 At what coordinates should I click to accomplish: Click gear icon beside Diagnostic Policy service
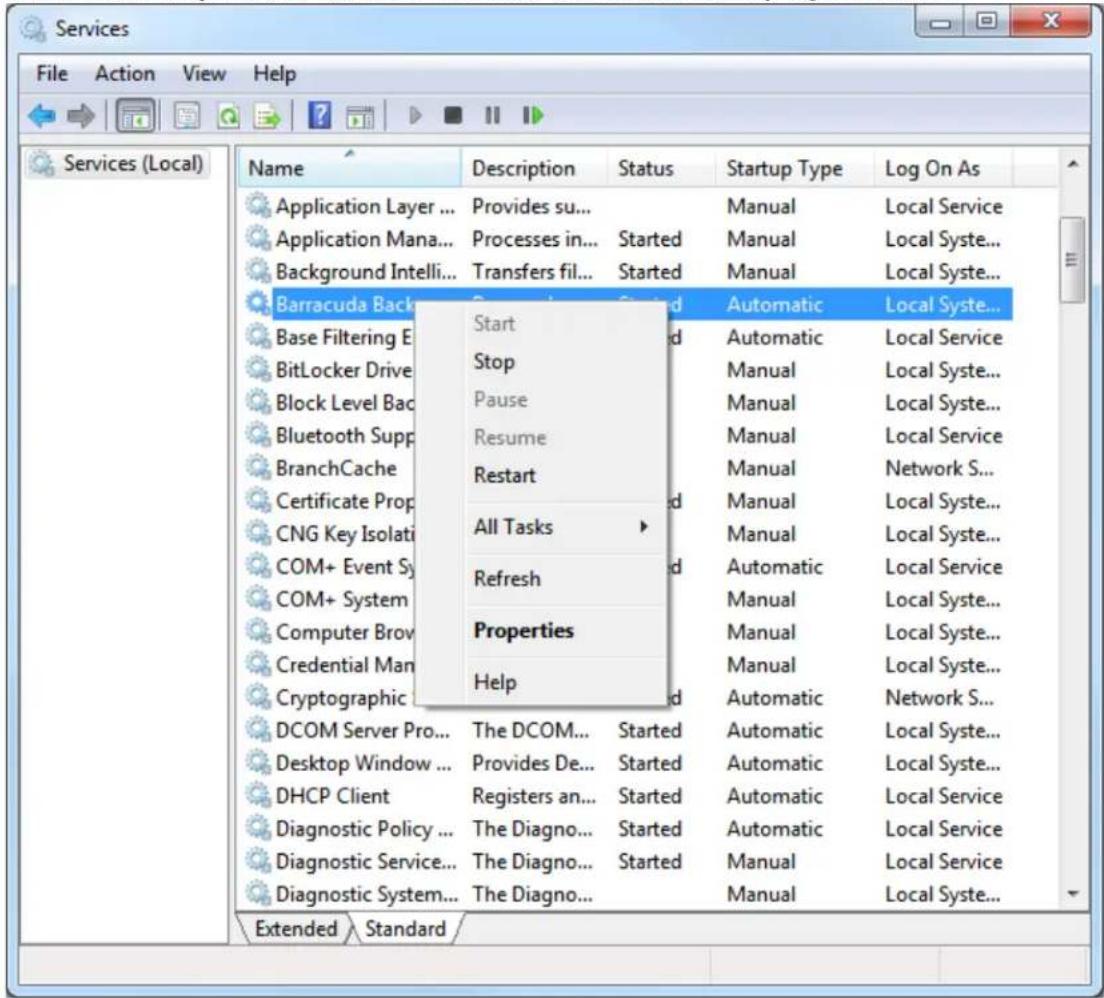[x=258, y=828]
